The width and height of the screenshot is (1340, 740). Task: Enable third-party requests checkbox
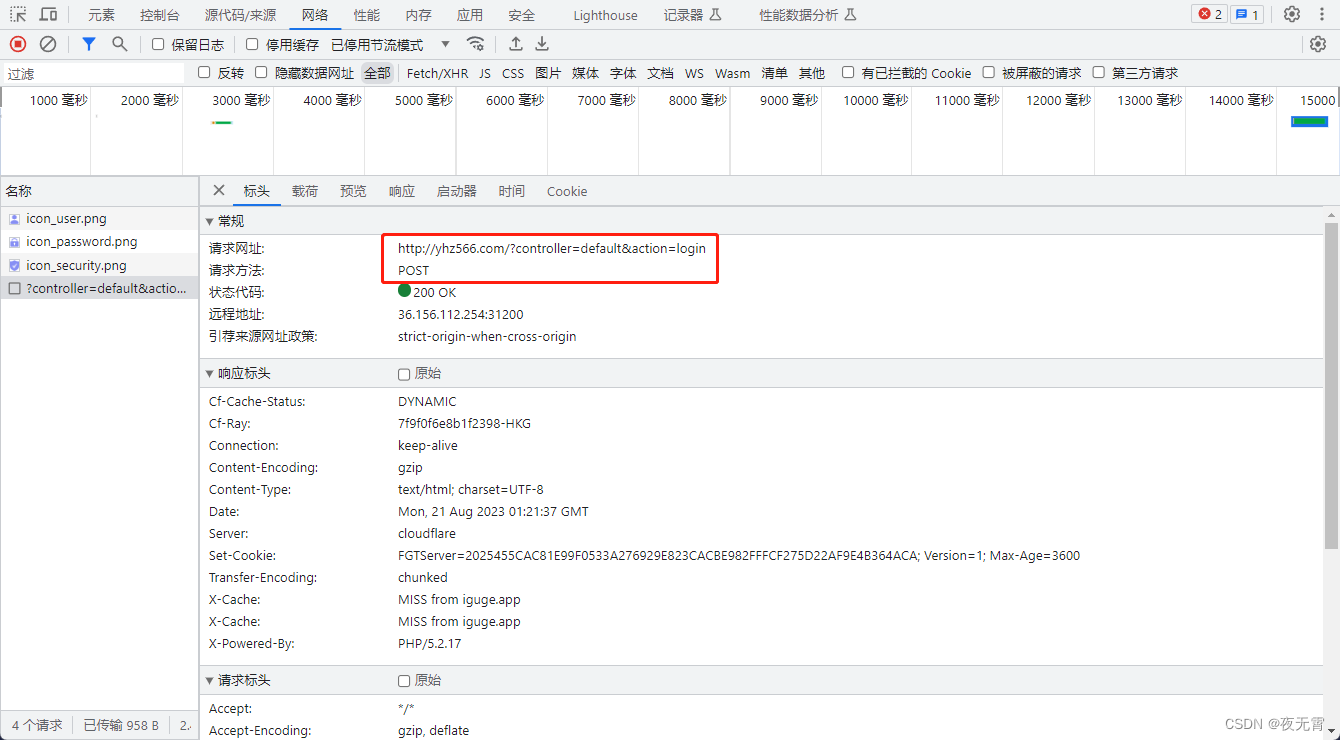point(1098,72)
